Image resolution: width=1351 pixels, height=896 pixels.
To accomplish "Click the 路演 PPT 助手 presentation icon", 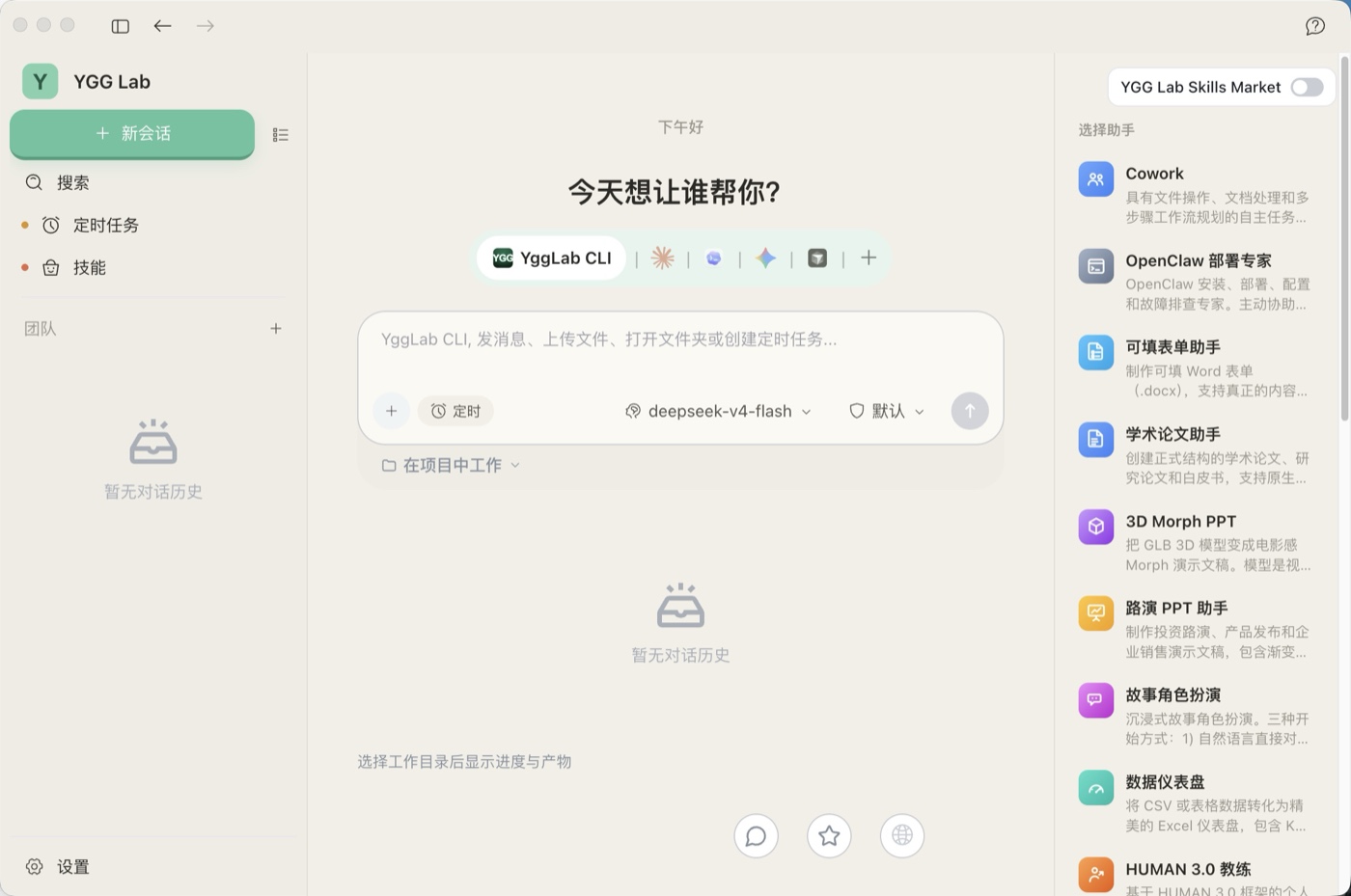I will (1095, 613).
